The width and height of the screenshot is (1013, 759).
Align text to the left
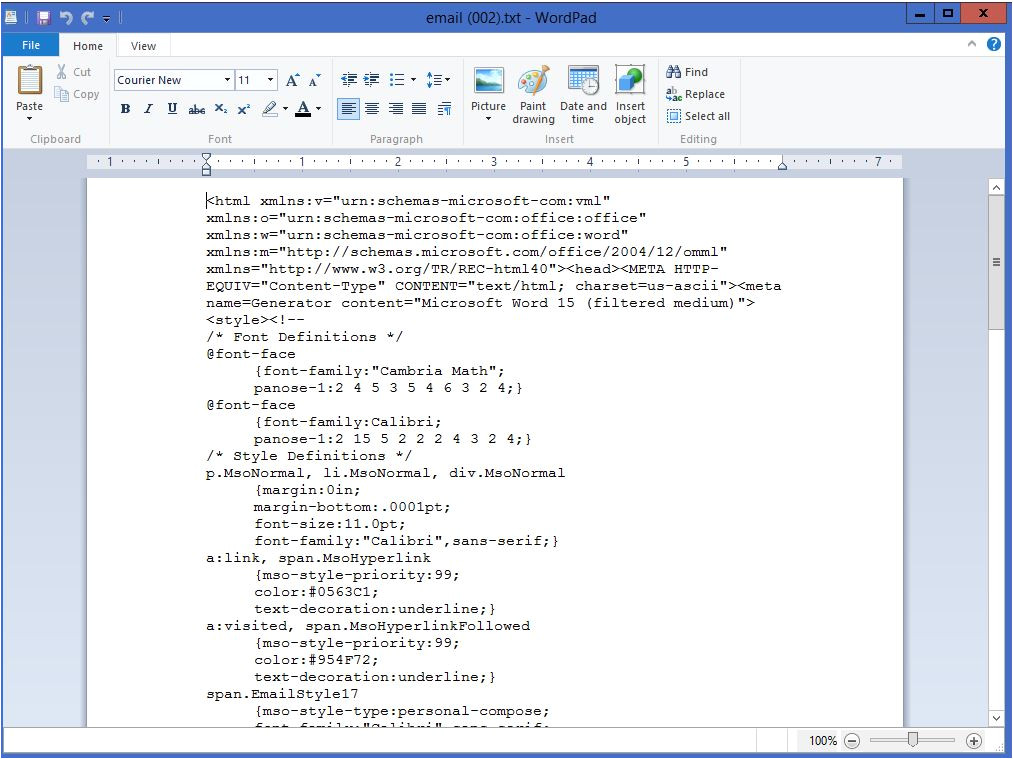[348, 109]
